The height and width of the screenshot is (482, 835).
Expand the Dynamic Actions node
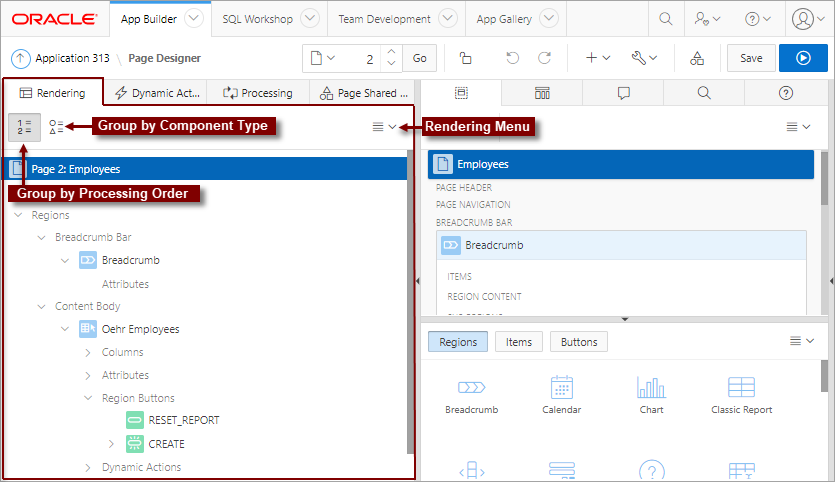coord(88,467)
